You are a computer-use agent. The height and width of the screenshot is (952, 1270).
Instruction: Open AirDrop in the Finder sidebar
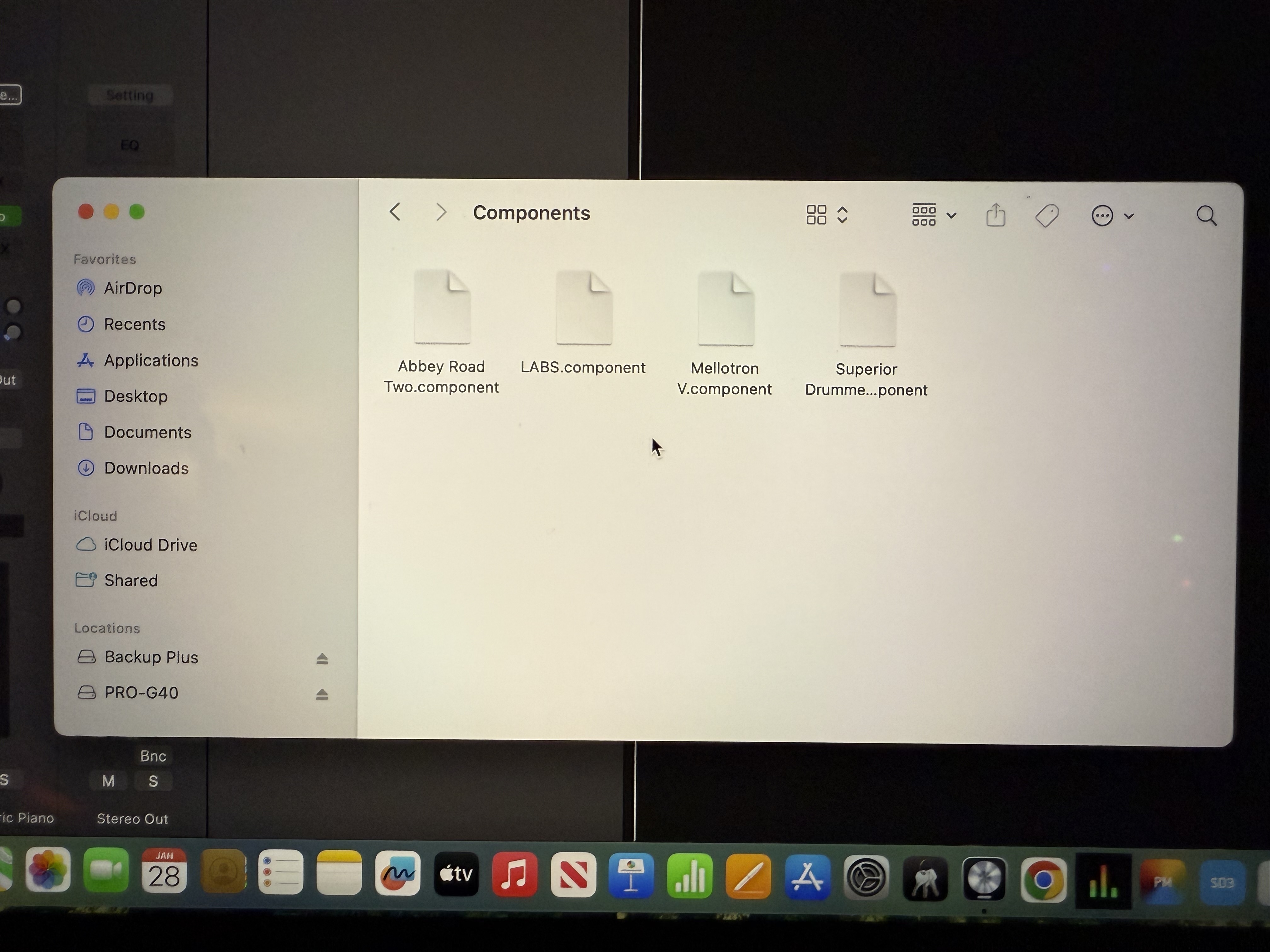pyautogui.click(x=133, y=288)
